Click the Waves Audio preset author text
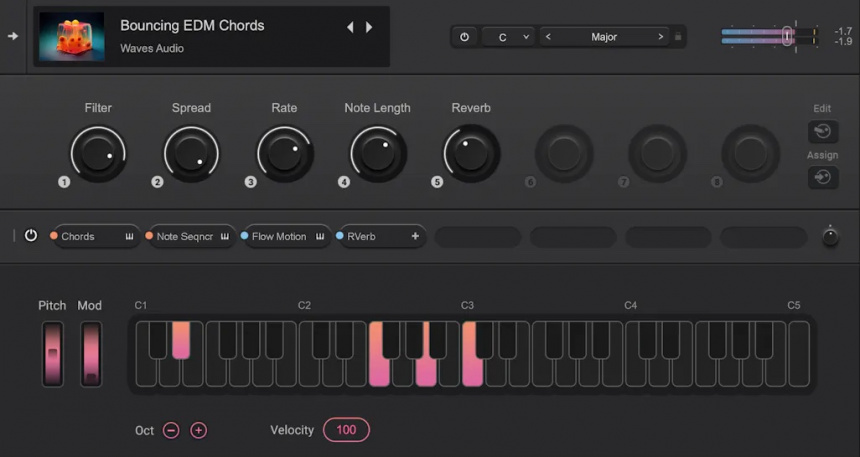860x457 pixels. tap(152, 48)
